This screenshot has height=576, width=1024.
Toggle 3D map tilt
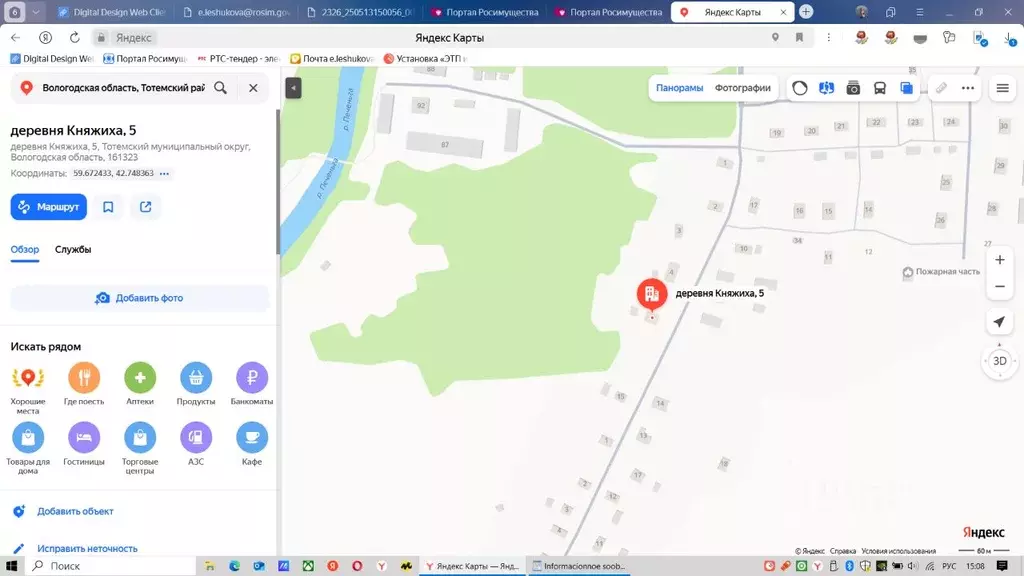tap(1000, 361)
